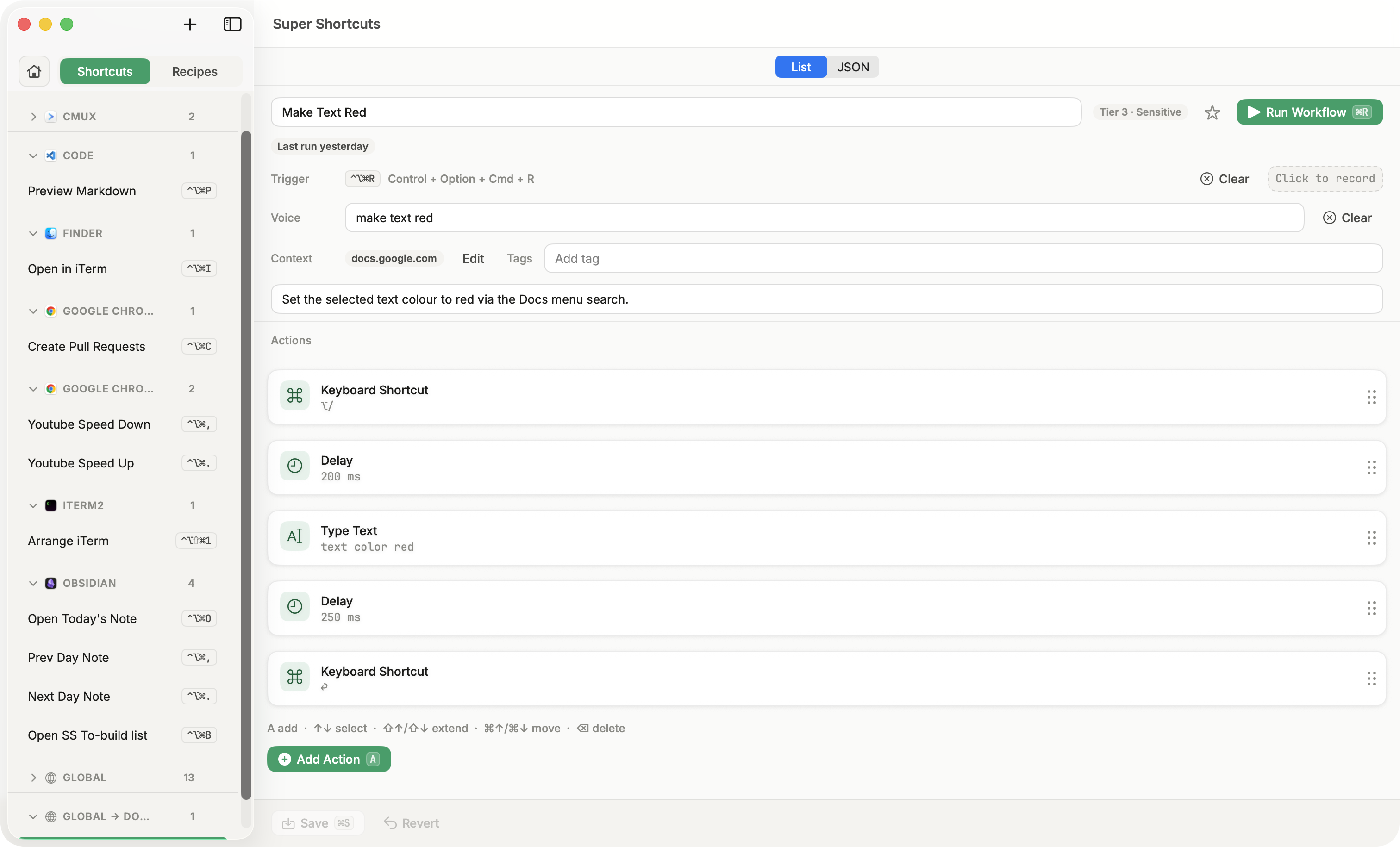Collapse the first GOOGLE CHRO... group with 1 item

click(x=33, y=311)
